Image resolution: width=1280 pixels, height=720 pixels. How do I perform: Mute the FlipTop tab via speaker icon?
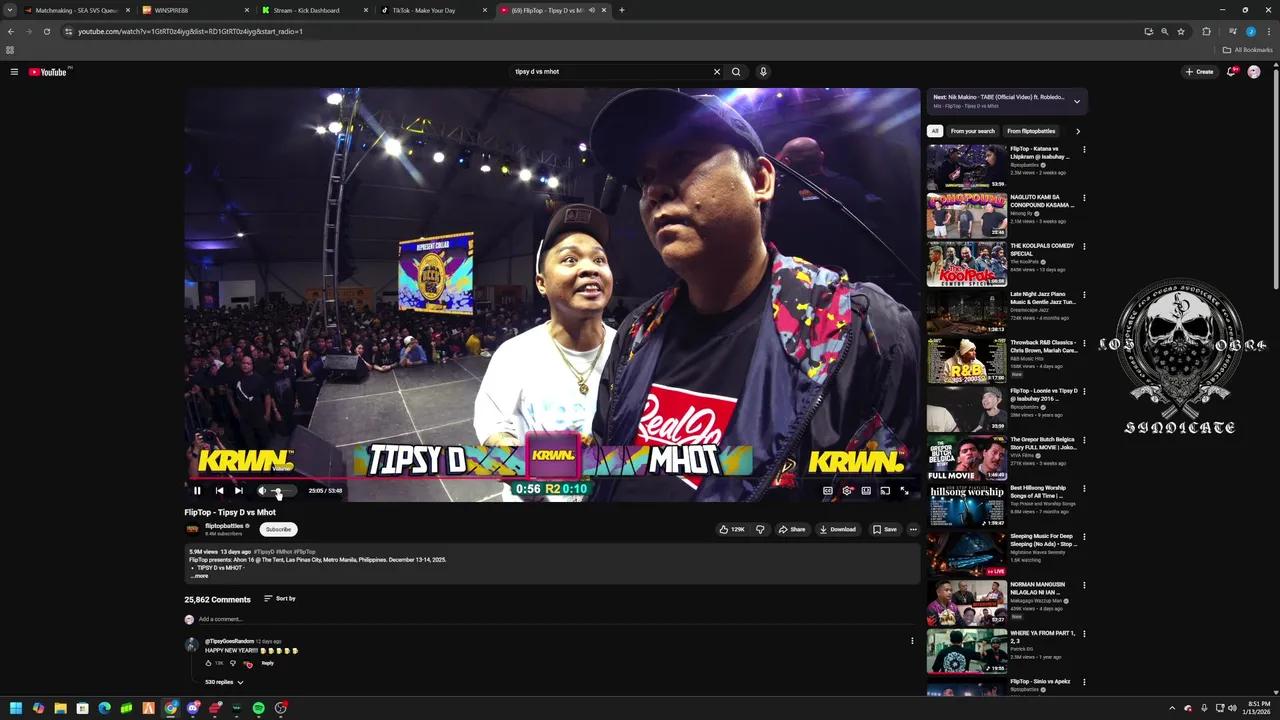tap(591, 10)
